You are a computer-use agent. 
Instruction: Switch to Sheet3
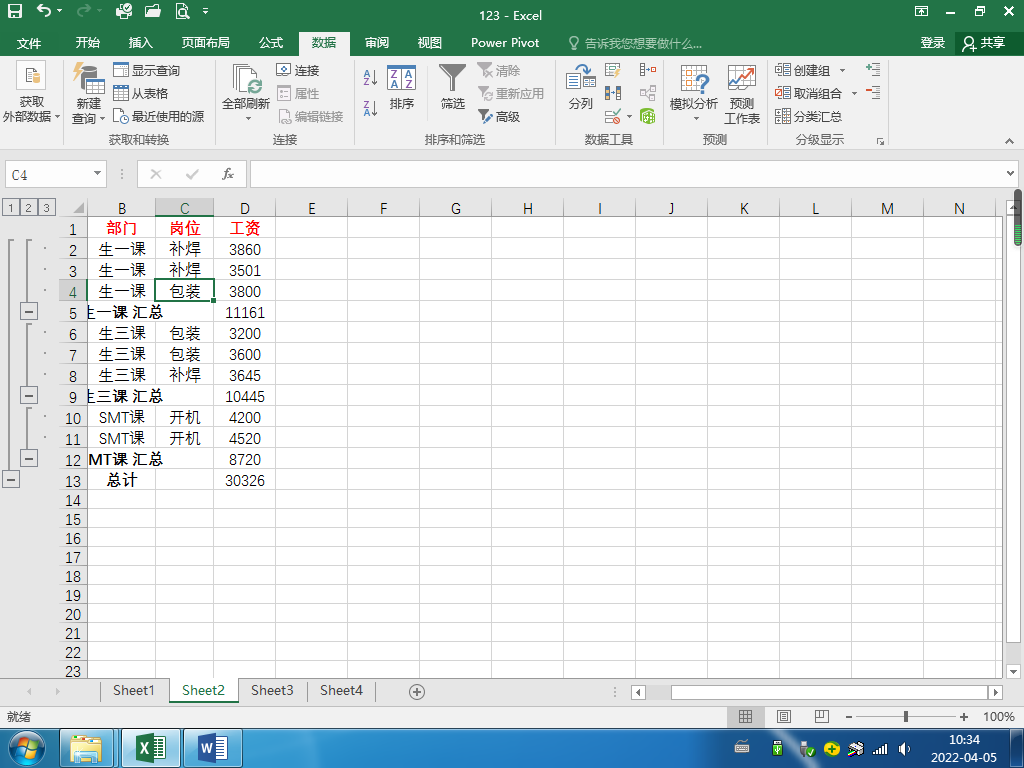pos(272,690)
